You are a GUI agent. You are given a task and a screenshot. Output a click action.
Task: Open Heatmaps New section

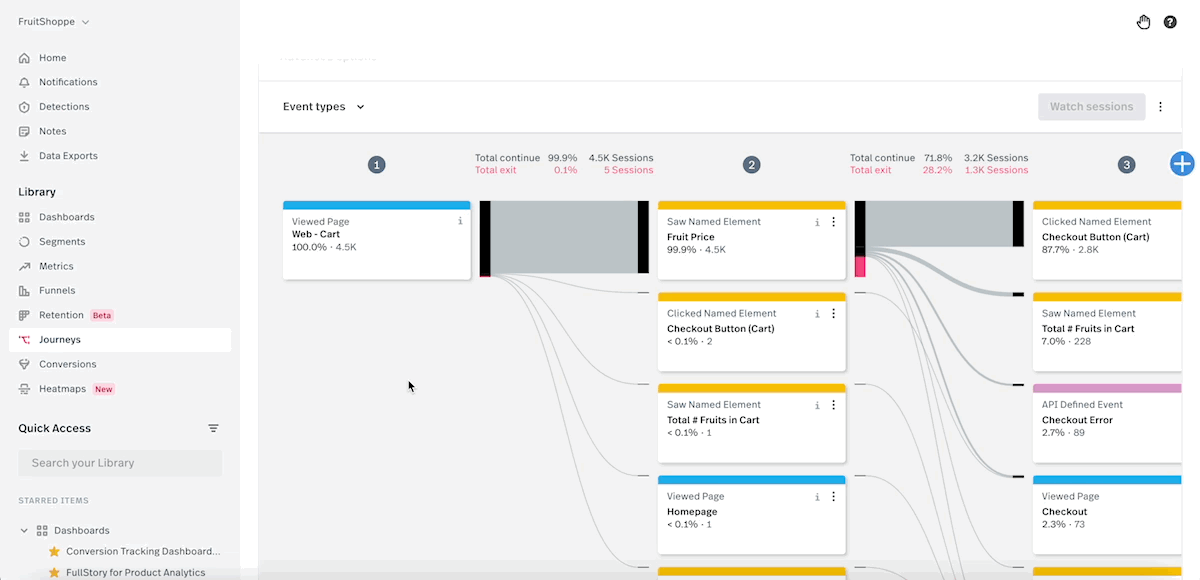(120, 389)
